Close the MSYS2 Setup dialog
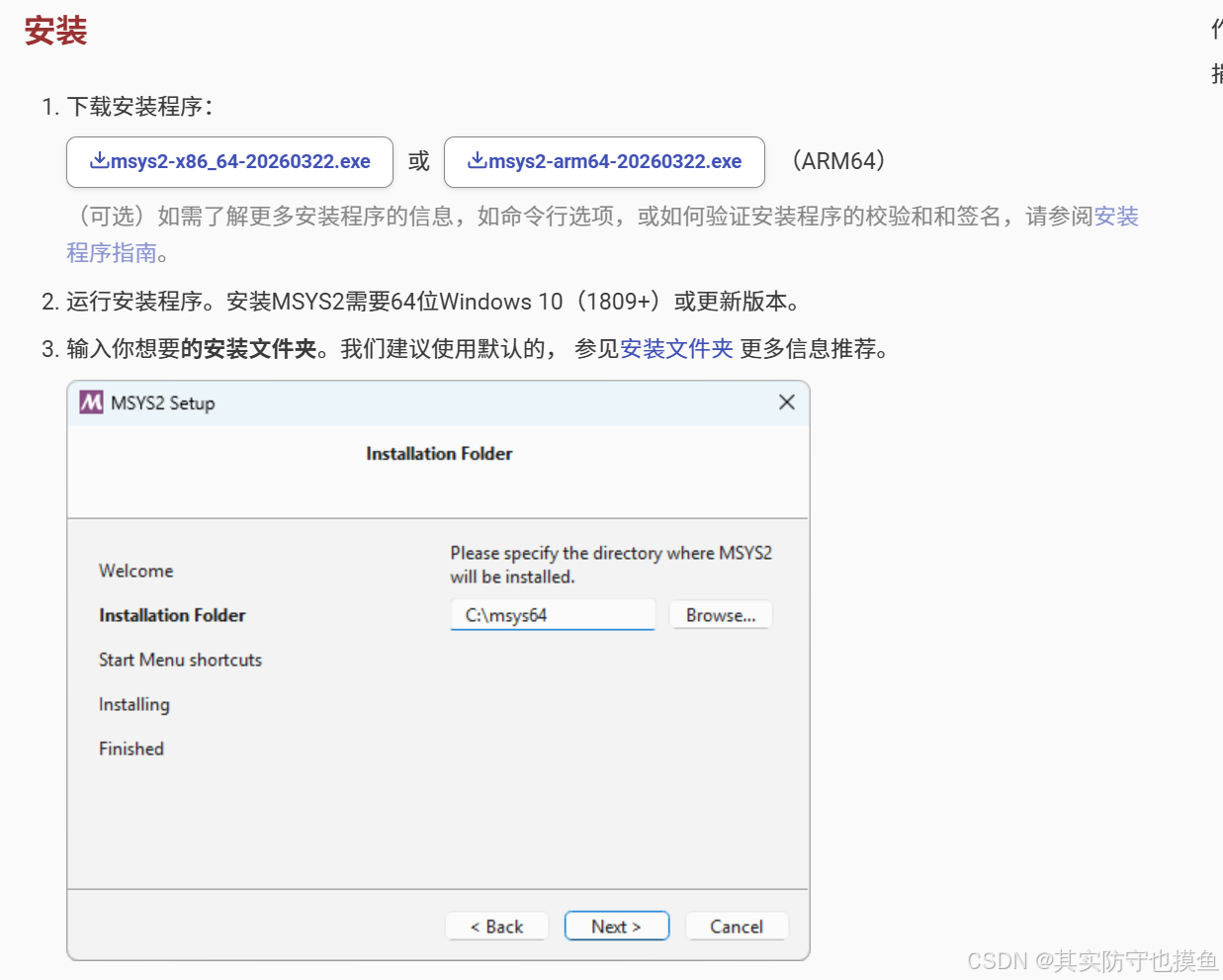Screen dimensions: 1223x980 [786, 402]
